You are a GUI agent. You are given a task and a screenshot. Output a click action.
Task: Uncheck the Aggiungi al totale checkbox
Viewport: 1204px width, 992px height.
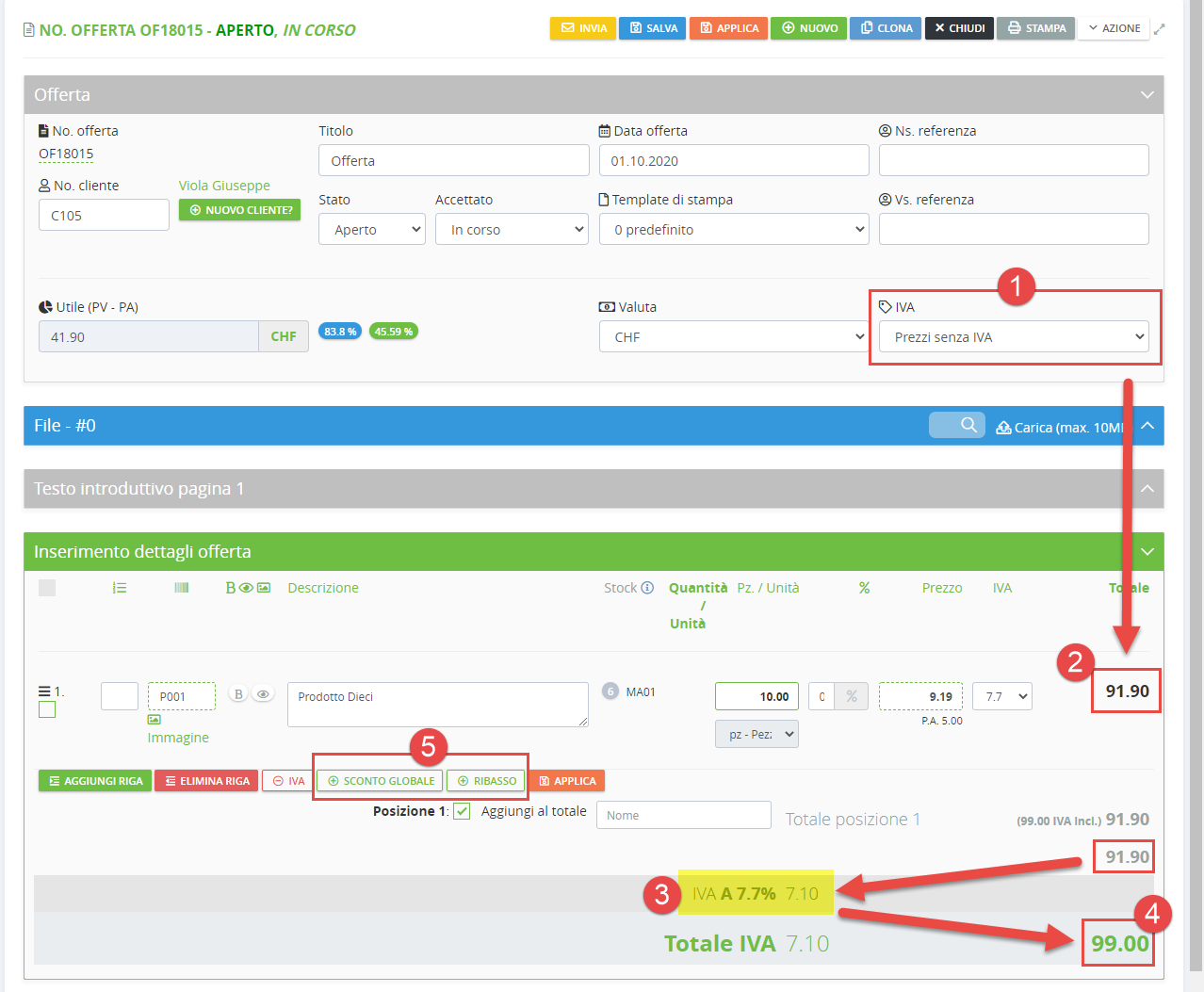pos(462,811)
